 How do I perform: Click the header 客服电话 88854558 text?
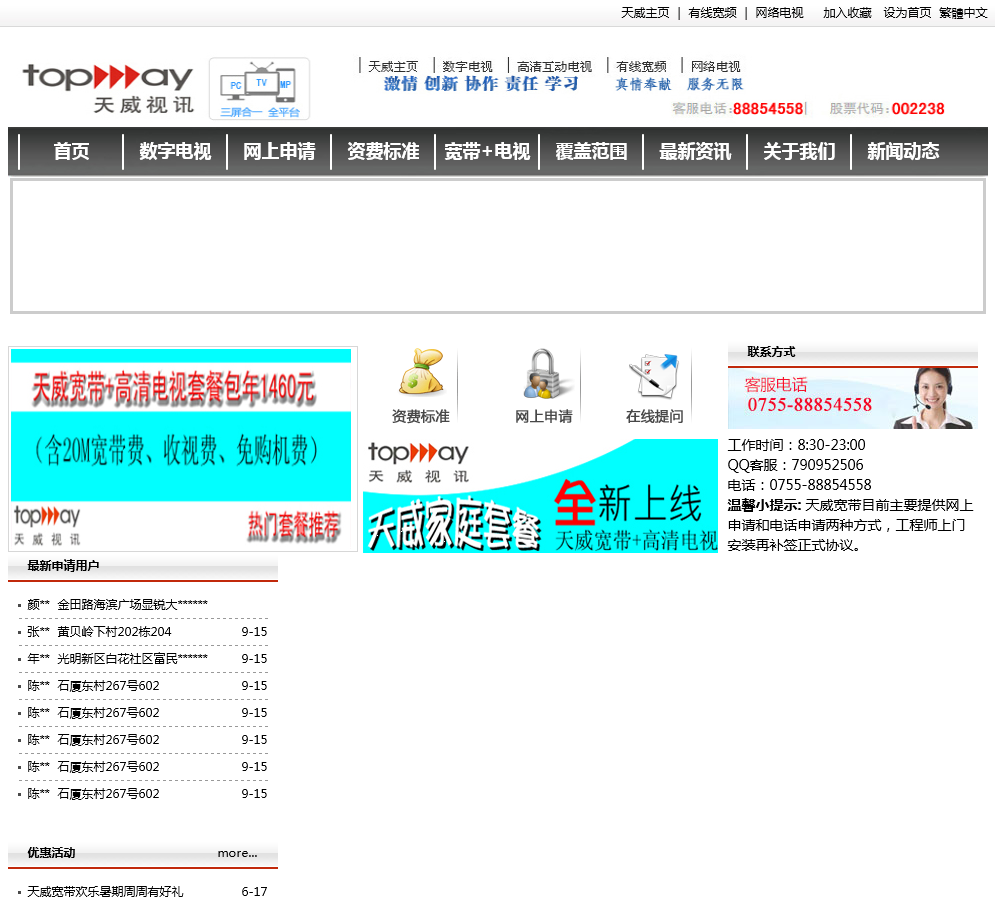tap(738, 109)
